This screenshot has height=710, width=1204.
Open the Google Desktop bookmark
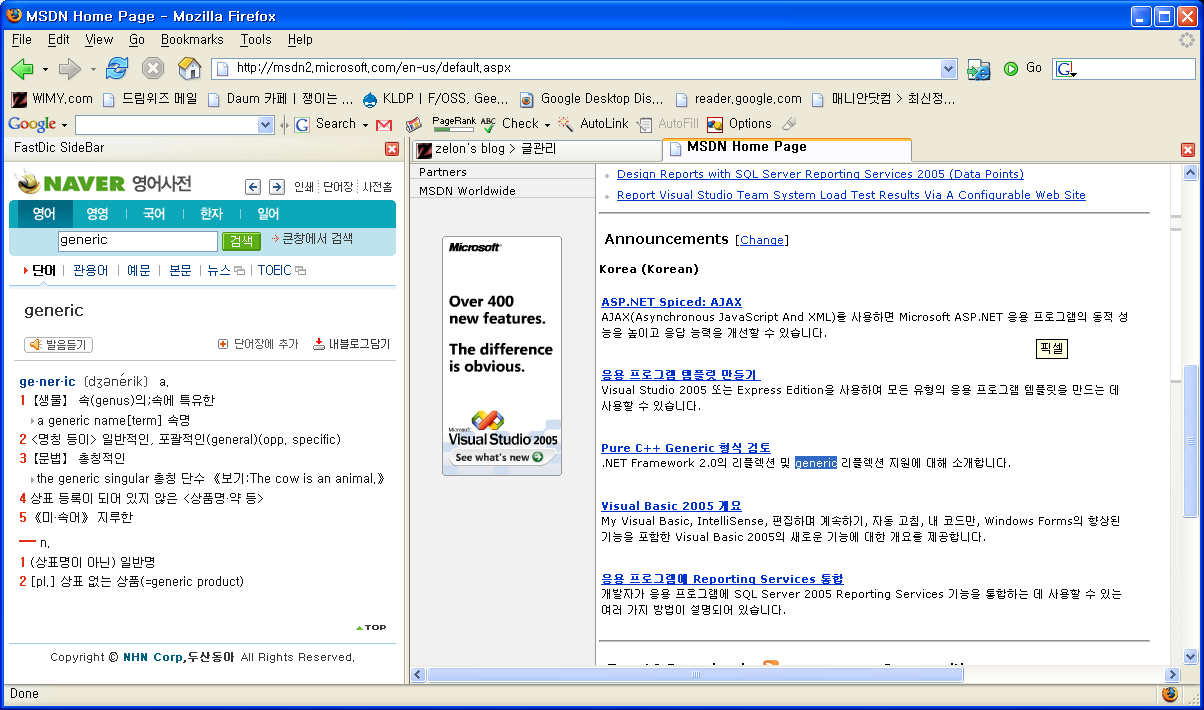coord(591,99)
